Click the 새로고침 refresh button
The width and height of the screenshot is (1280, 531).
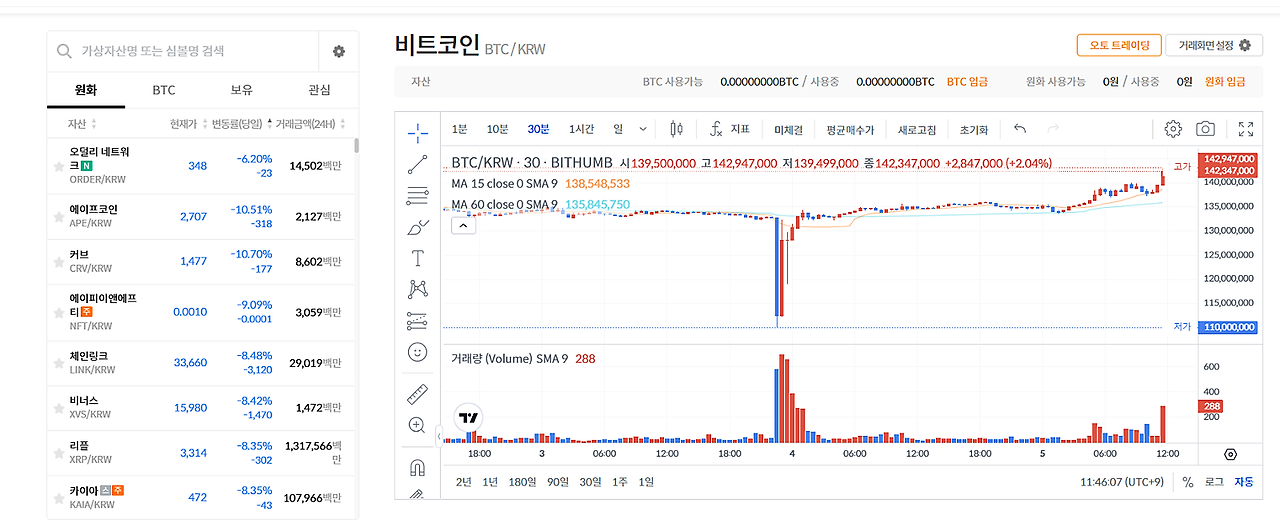917,130
